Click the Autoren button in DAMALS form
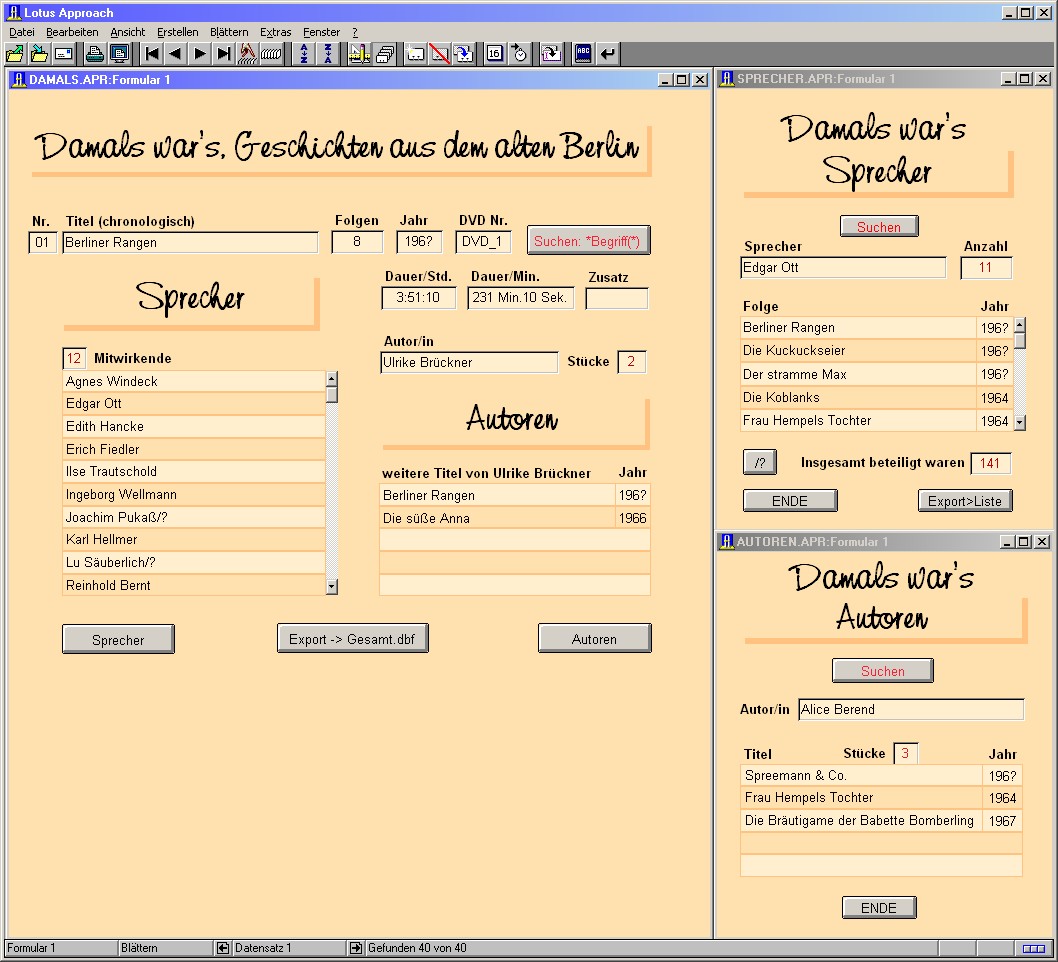1058x962 pixels. pos(594,638)
